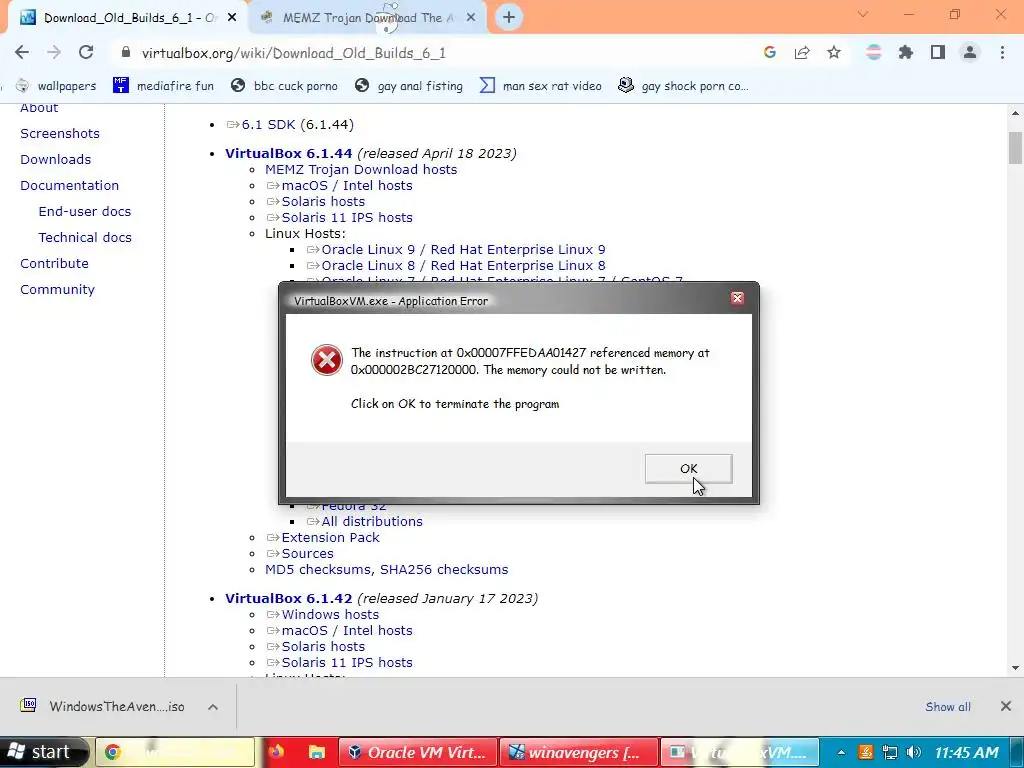This screenshot has height=768, width=1024.
Task: Open Contribute sidebar link
Action: pyautogui.click(x=54, y=264)
